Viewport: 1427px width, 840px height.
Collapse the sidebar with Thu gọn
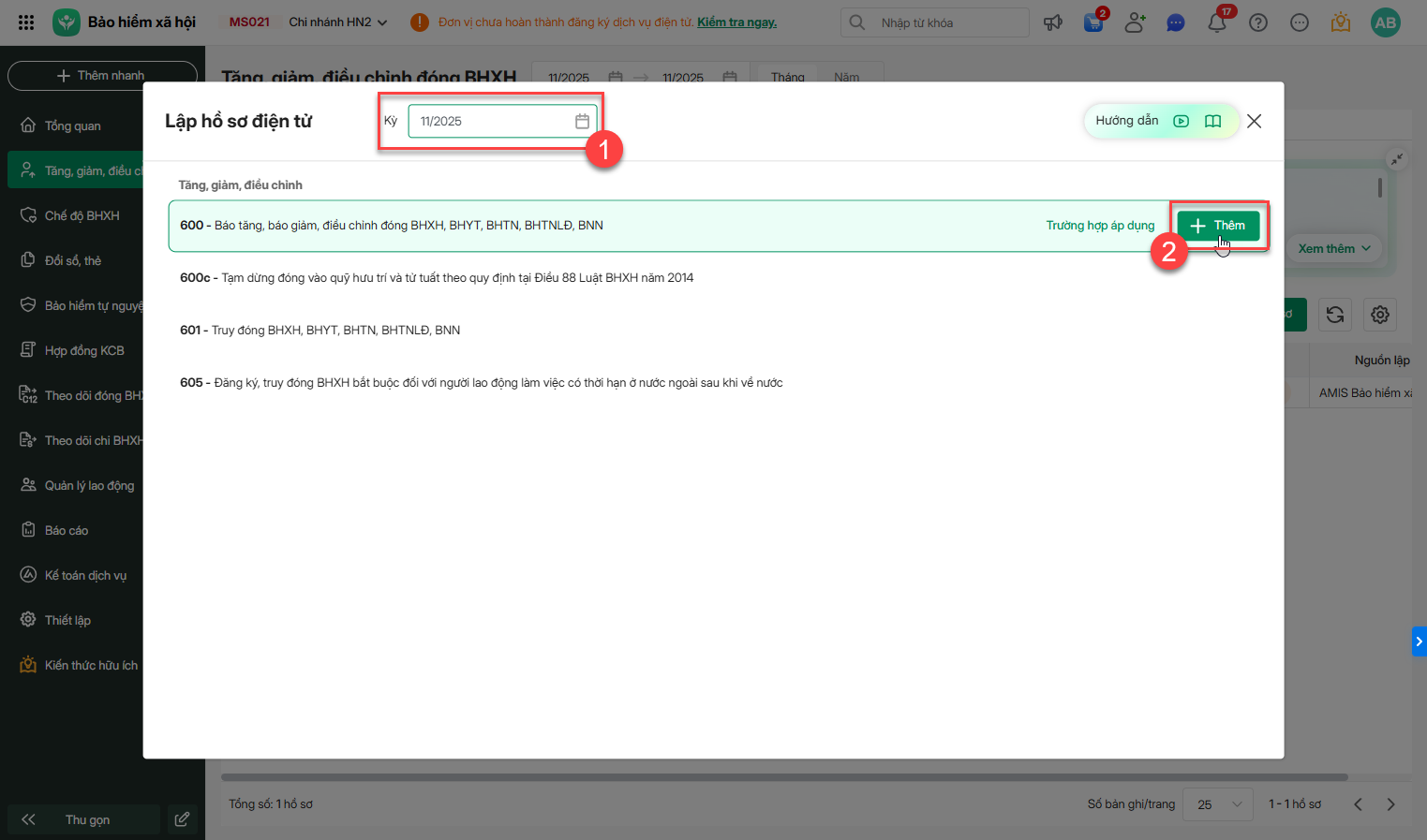coord(83,819)
